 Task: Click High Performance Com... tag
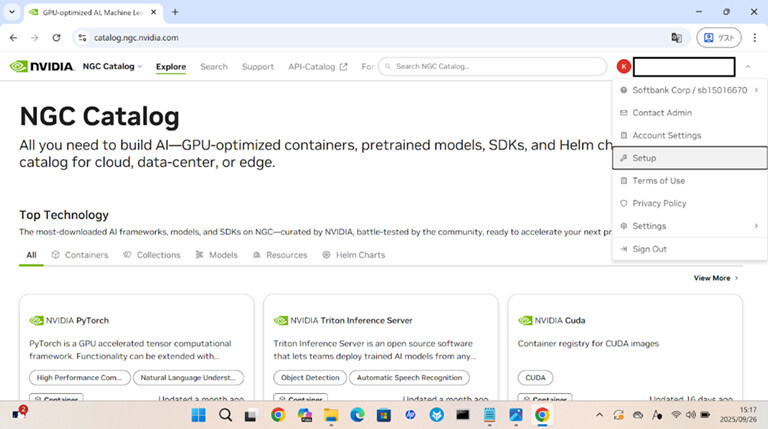[x=80, y=378]
